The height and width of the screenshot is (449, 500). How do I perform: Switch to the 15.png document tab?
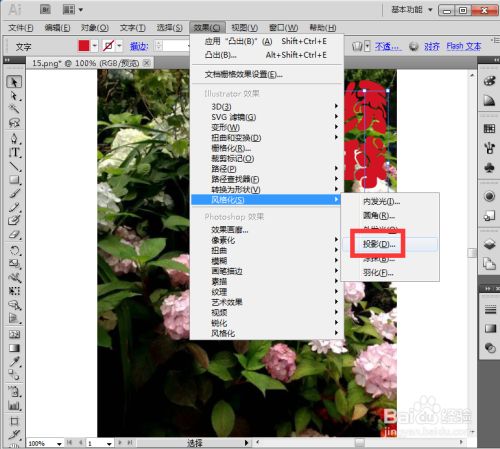point(89,63)
